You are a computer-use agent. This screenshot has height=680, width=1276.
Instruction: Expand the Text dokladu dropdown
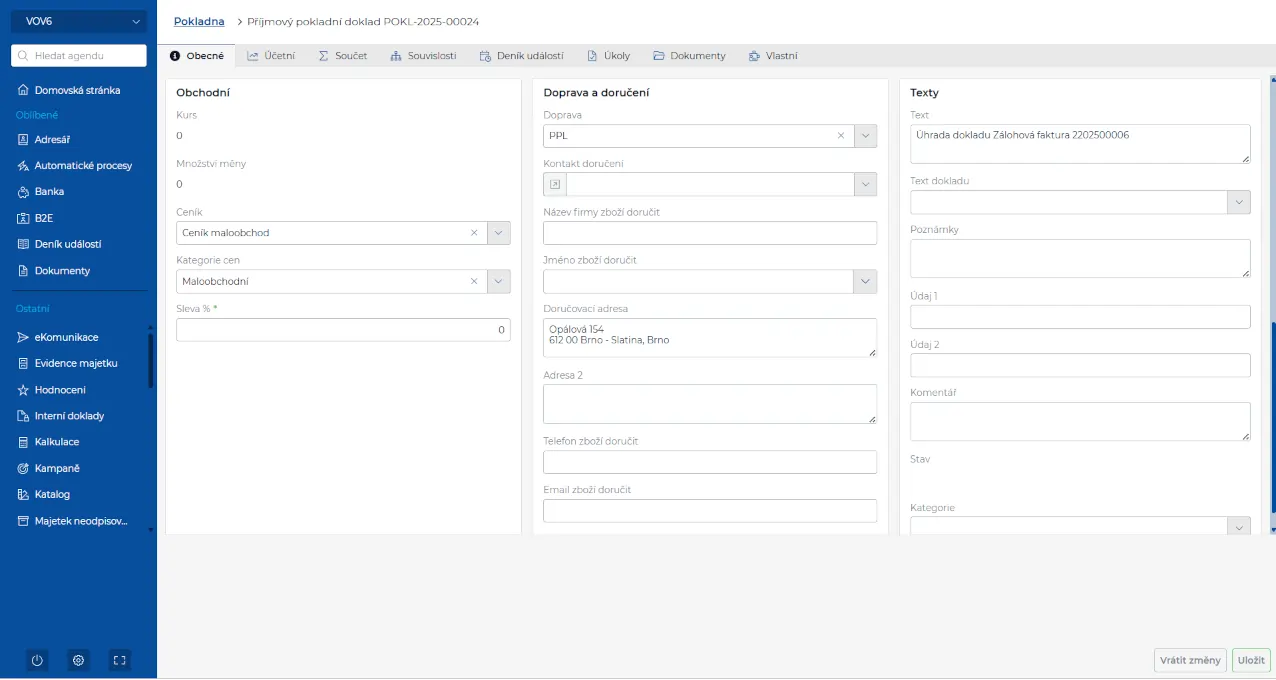pyautogui.click(x=1238, y=203)
